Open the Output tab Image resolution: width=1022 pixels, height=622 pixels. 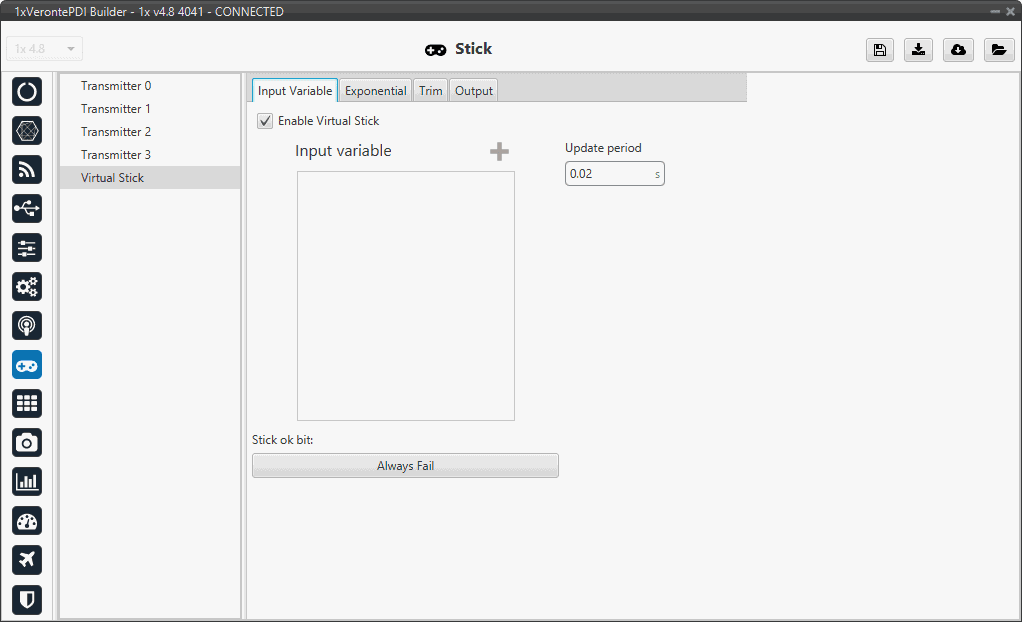(473, 91)
